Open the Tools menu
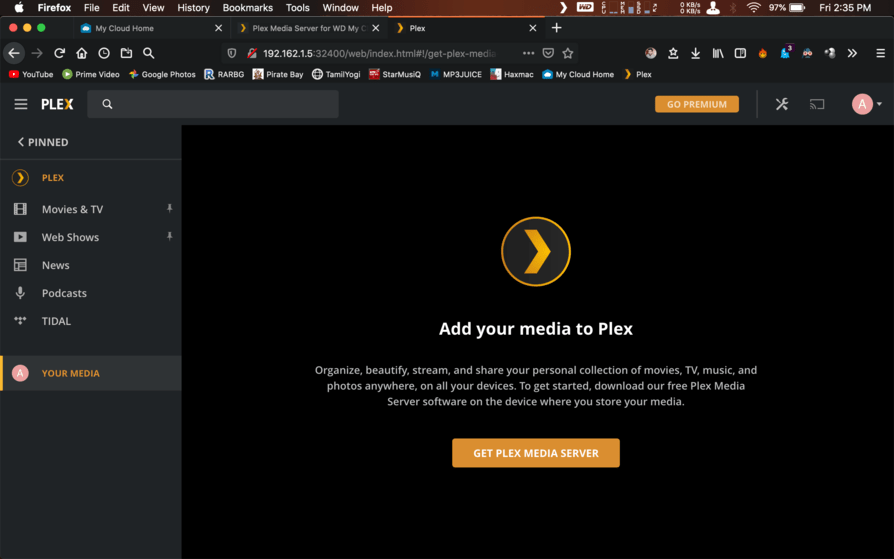This screenshot has width=894, height=559. 298,7
